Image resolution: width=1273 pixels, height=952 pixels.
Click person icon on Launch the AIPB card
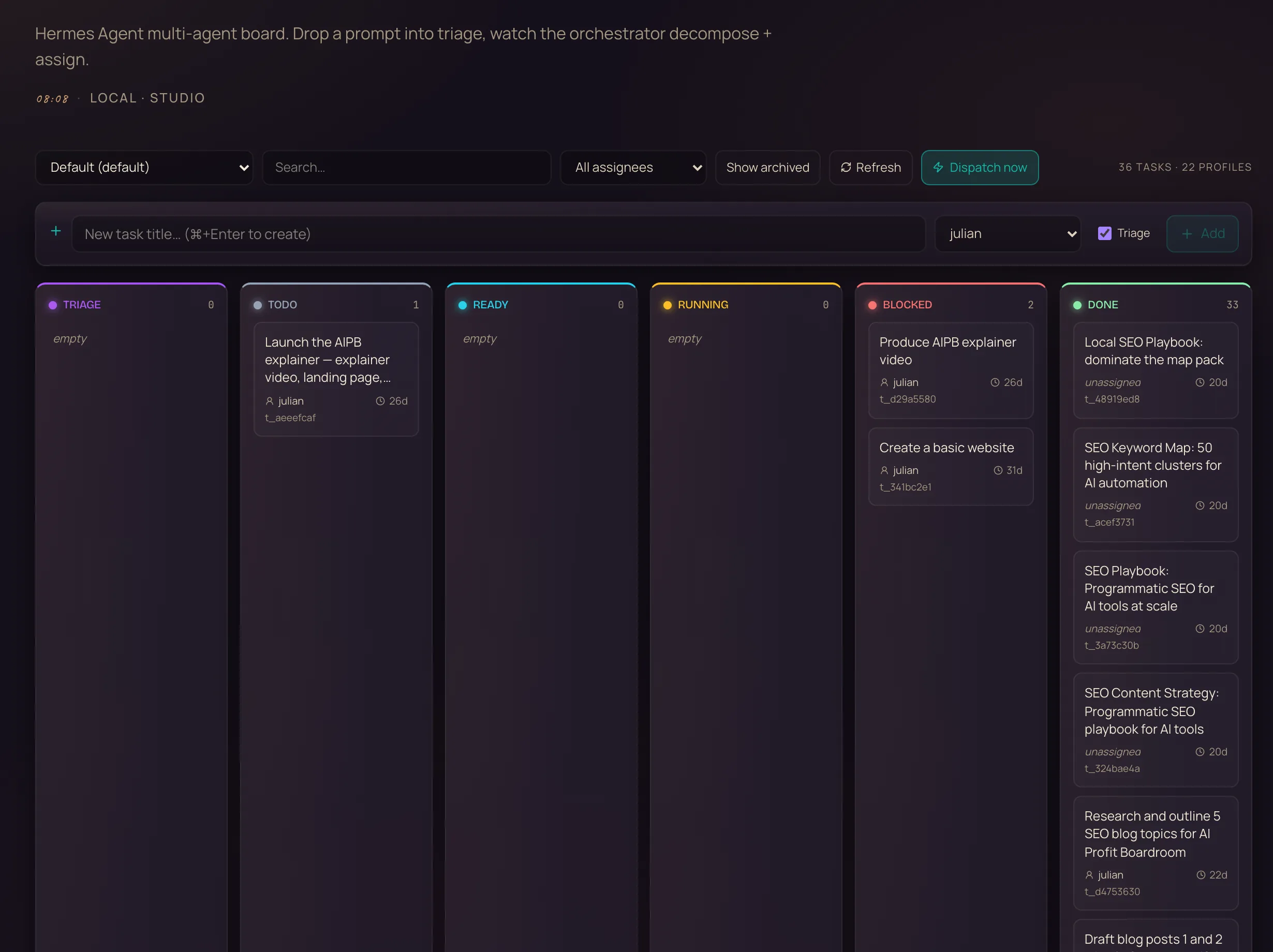tap(269, 401)
